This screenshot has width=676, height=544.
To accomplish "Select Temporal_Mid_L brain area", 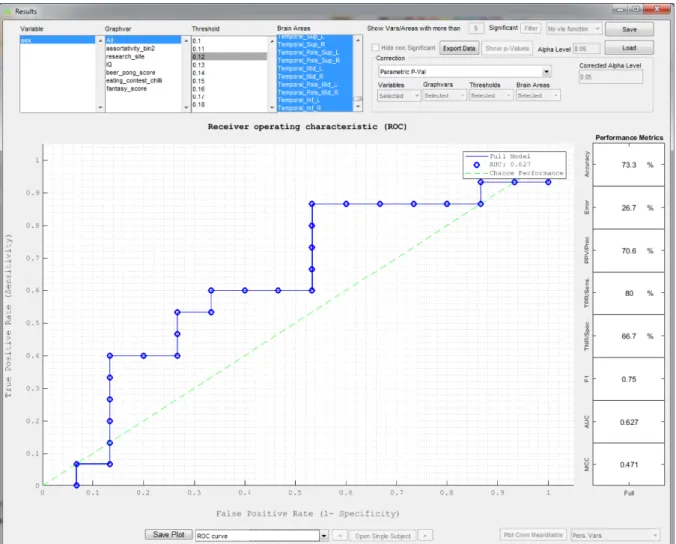I will 315,69.
